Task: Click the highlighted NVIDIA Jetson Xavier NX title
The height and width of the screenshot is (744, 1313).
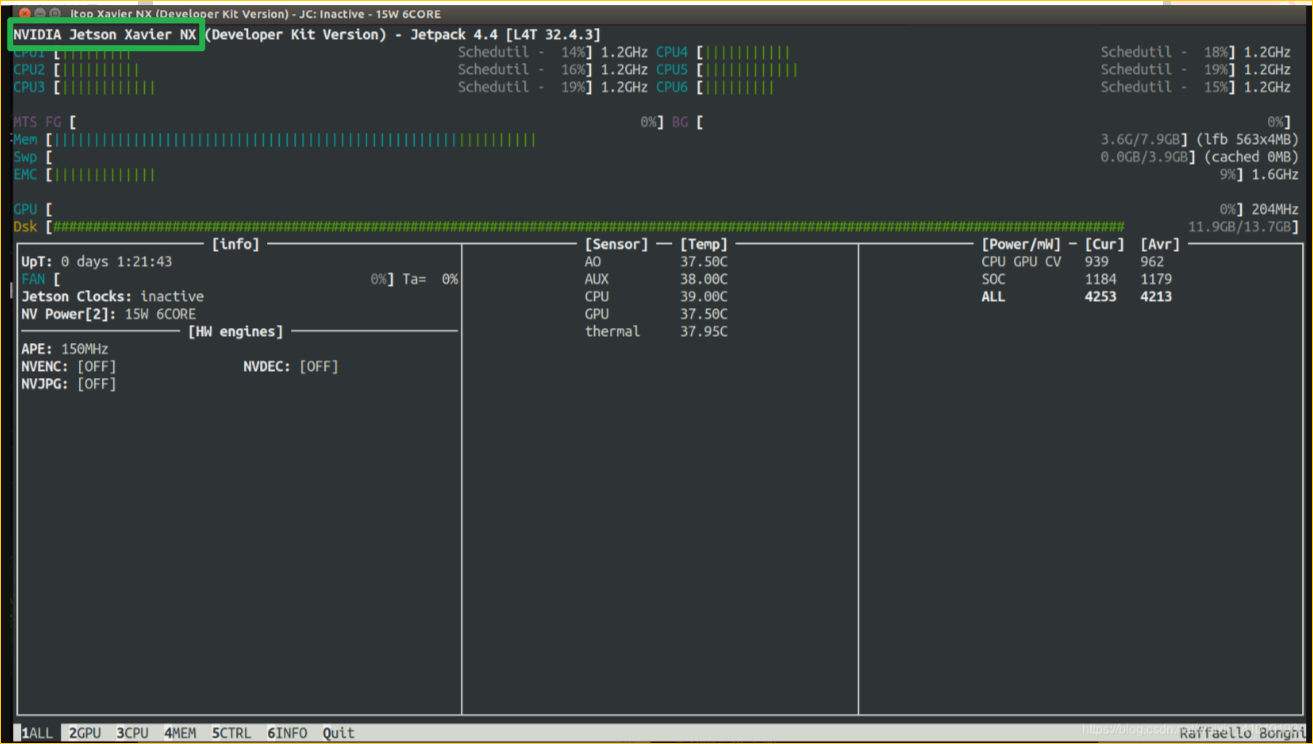Action: click(105, 35)
